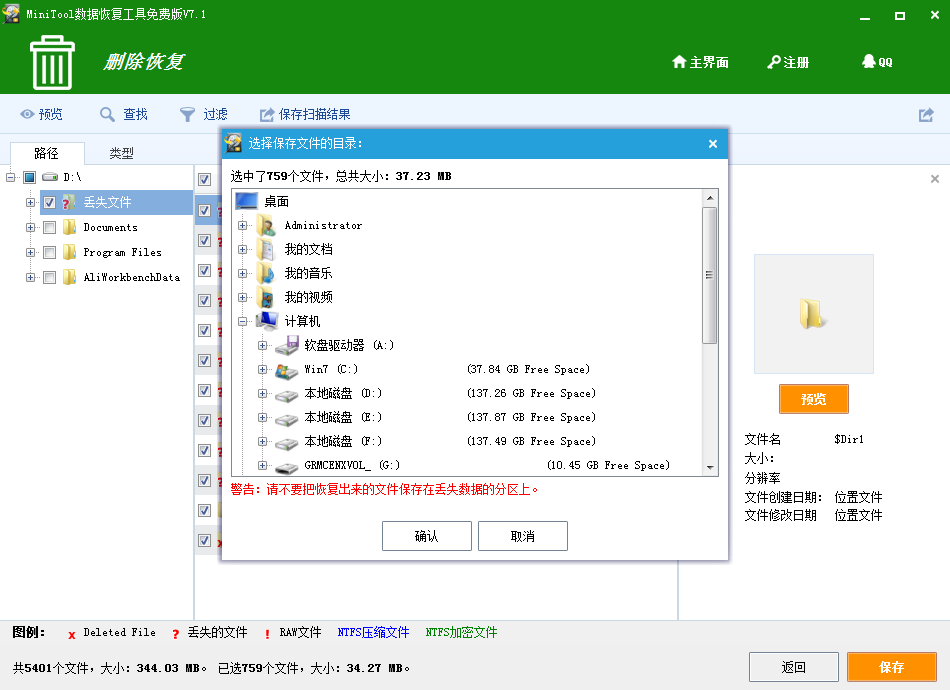Confirm with the 确认 button
This screenshot has width=950, height=690.
427,536
